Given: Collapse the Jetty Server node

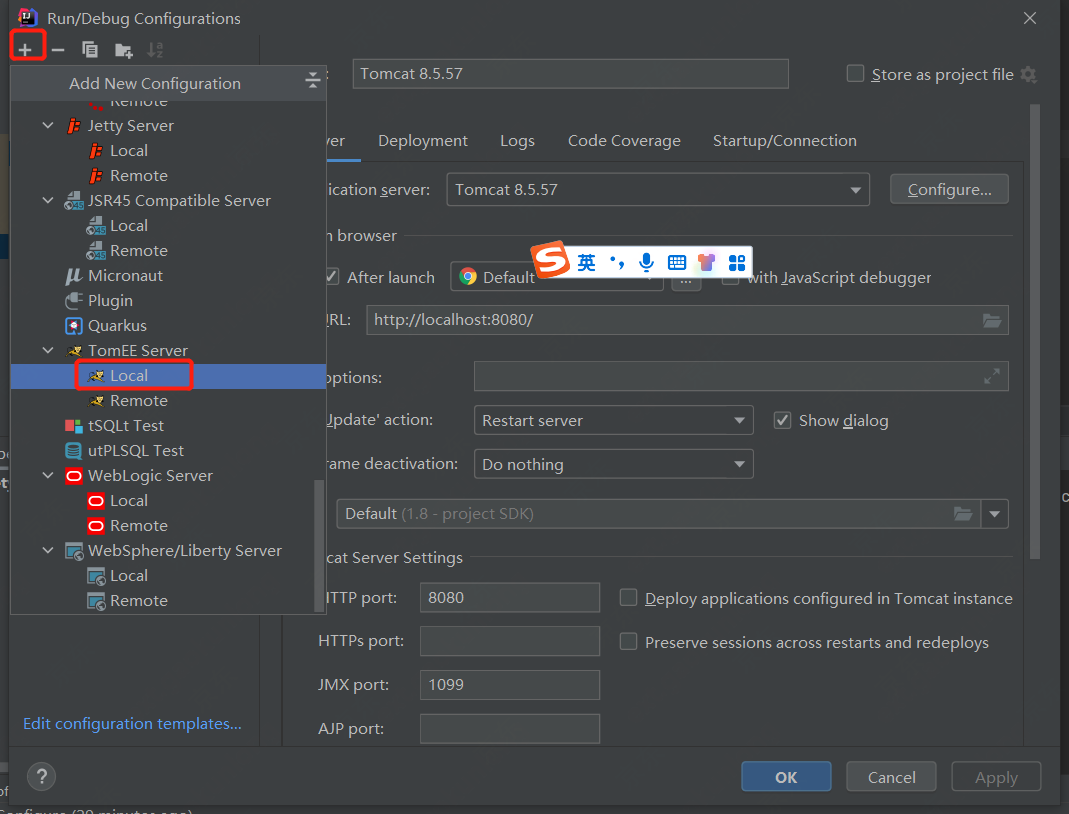Looking at the screenshot, I should point(48,125).
